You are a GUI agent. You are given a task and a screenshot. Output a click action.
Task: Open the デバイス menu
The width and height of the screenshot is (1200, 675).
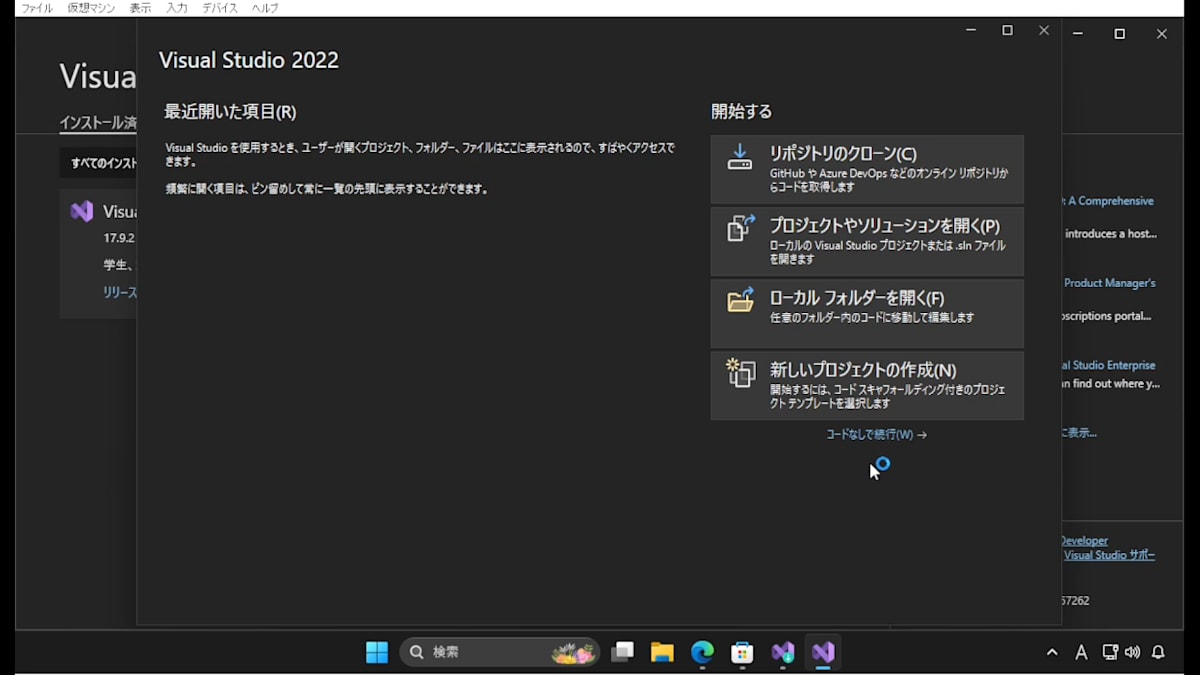click(220, 8)
